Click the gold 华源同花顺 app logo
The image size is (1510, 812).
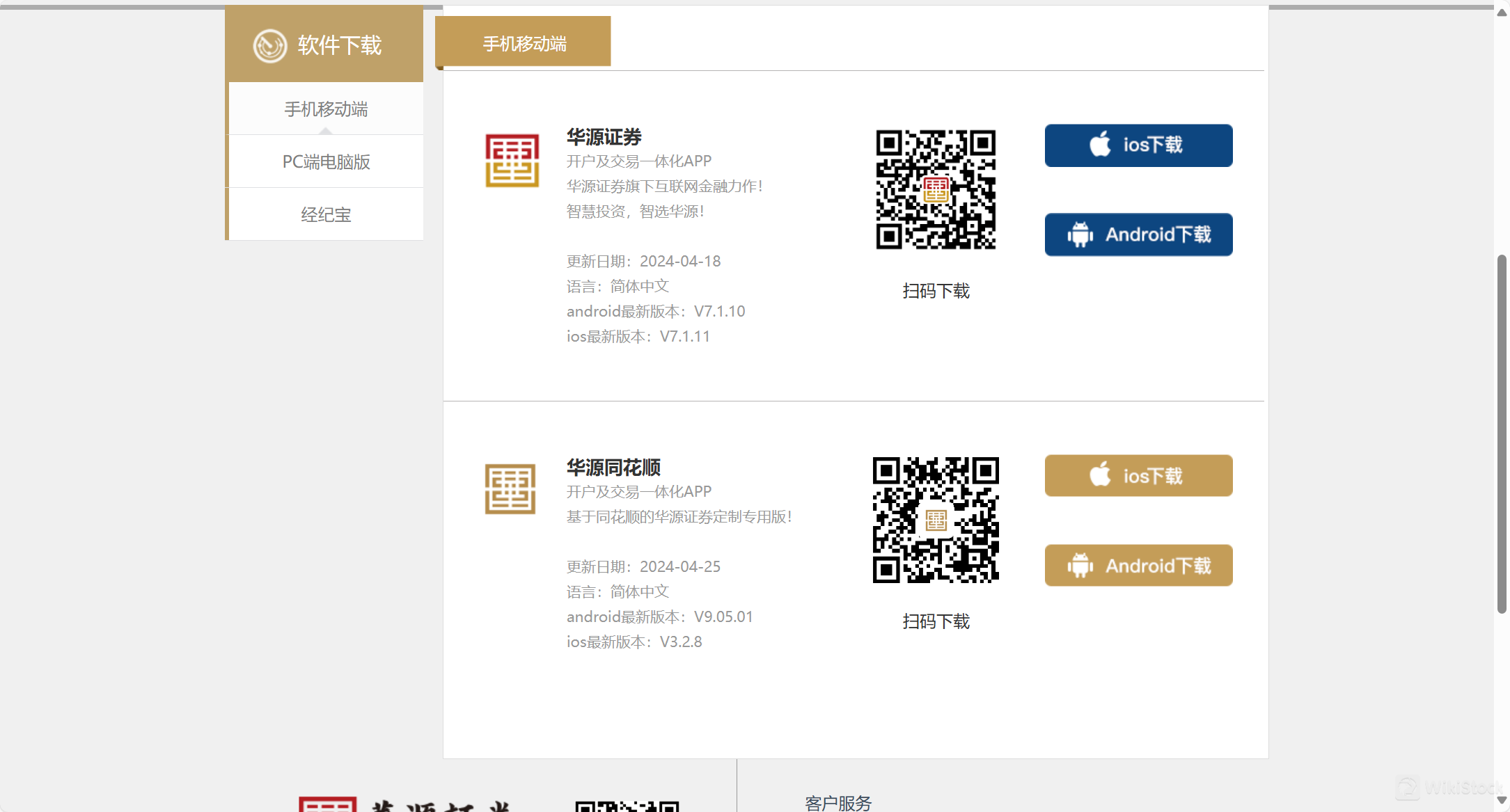point(510,489)
